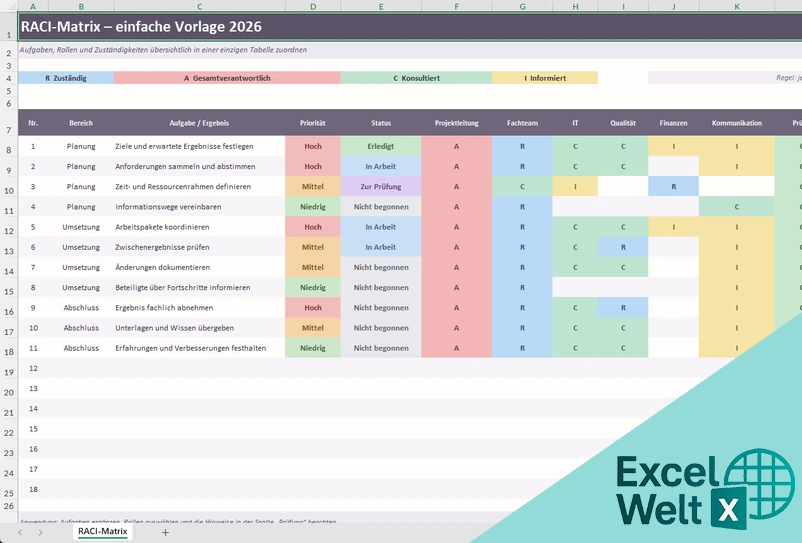Screen dimensions: 802x543
Task: Select row 7 header
Action: 9,123
